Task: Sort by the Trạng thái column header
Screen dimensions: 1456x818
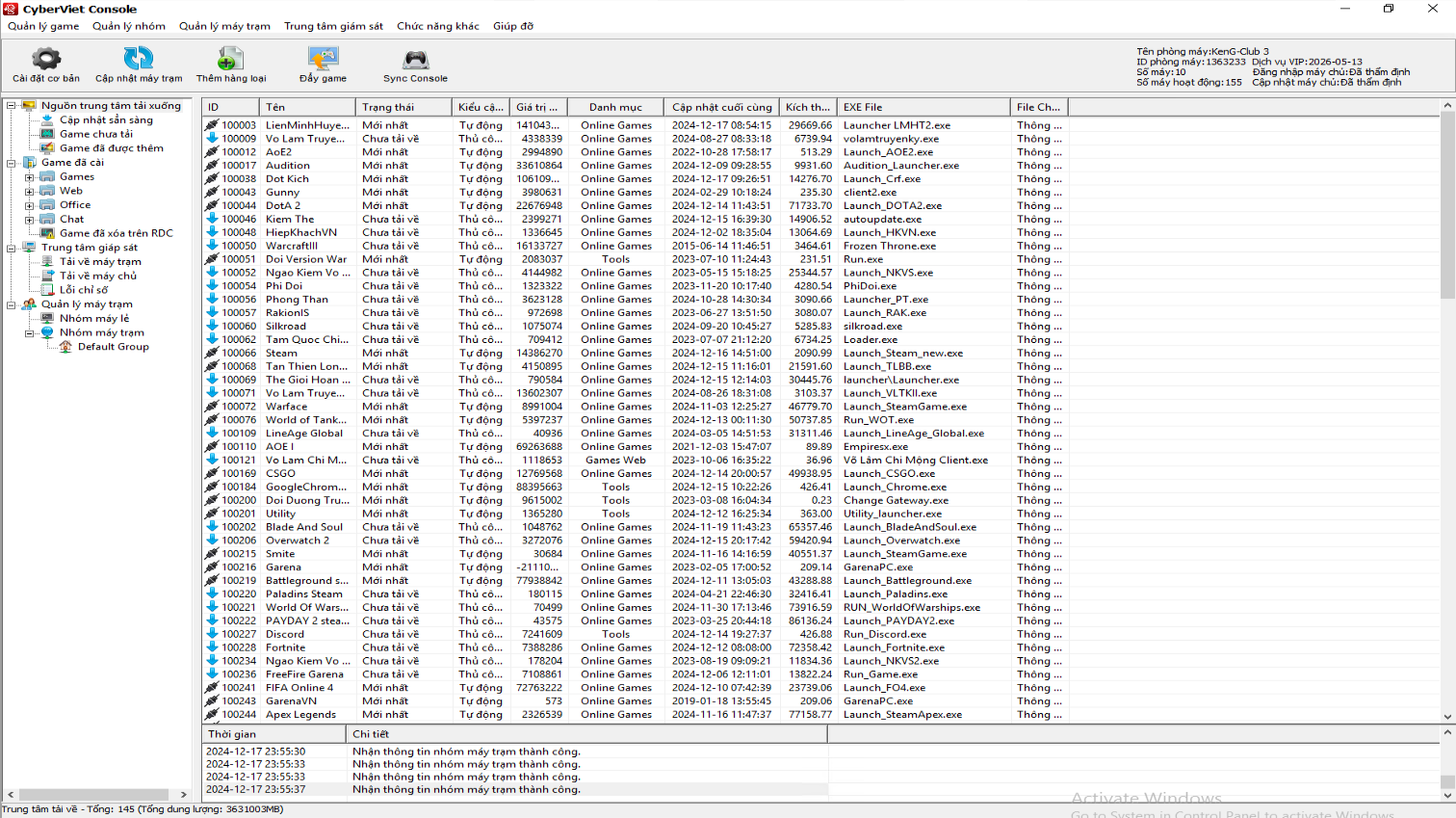Action: tap(403, 107)
